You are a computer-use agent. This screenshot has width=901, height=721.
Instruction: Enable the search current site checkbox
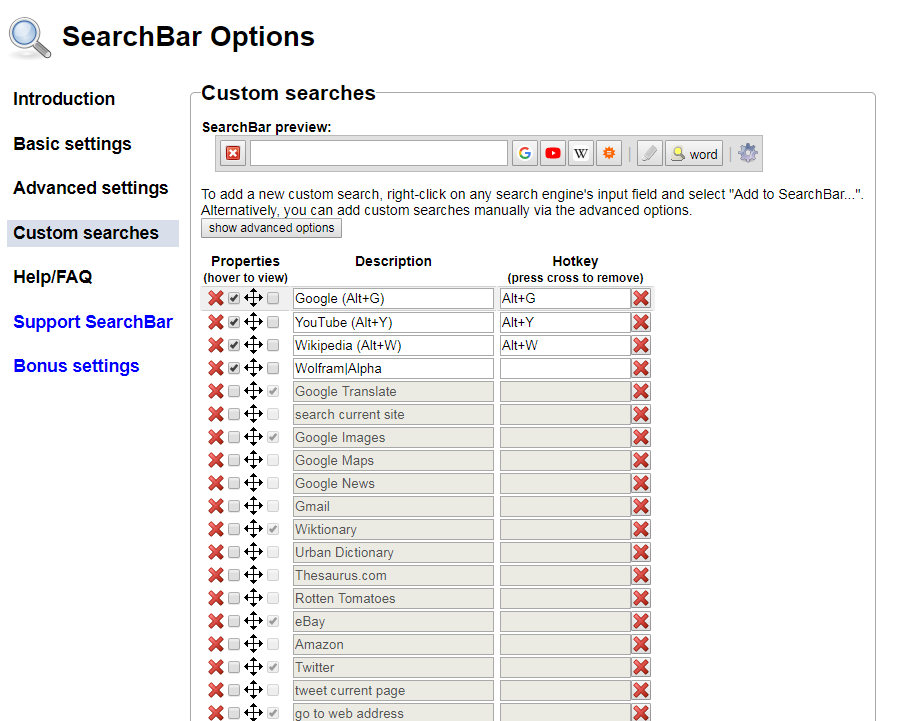(x=234, y=414)
